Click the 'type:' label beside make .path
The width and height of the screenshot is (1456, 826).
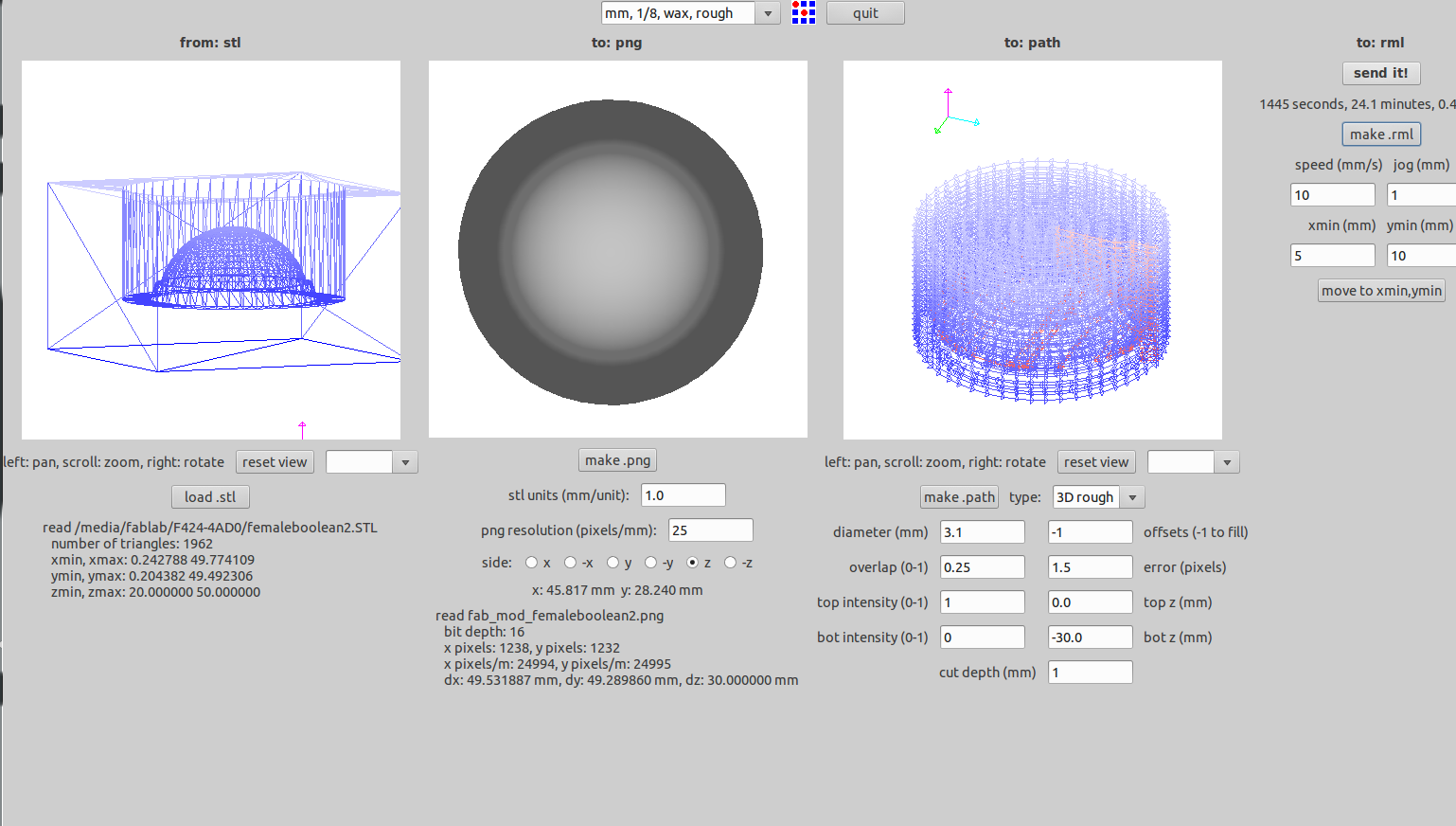pyautogui.click(x=1025, y=497)
